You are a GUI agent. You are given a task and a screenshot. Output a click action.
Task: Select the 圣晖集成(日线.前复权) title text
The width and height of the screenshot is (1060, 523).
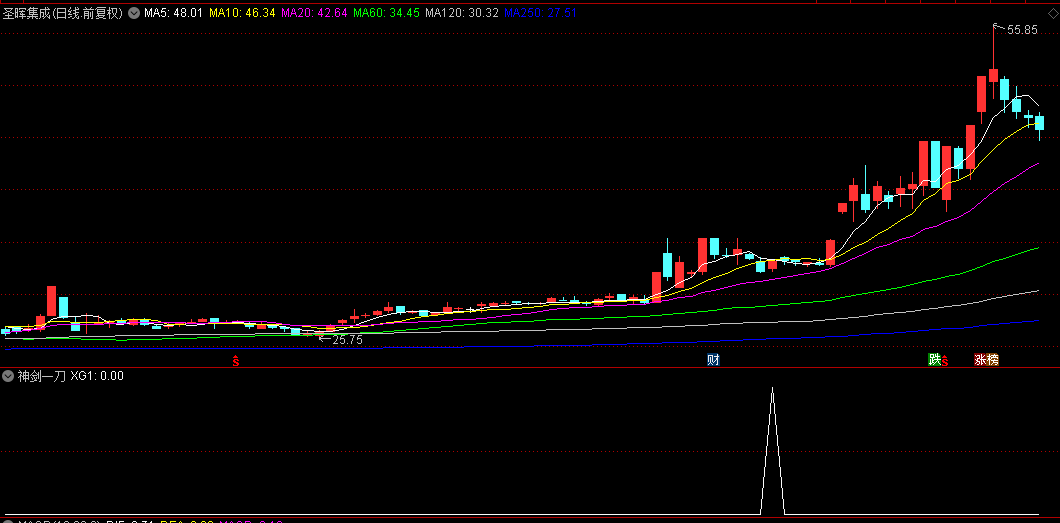point(64,13)
